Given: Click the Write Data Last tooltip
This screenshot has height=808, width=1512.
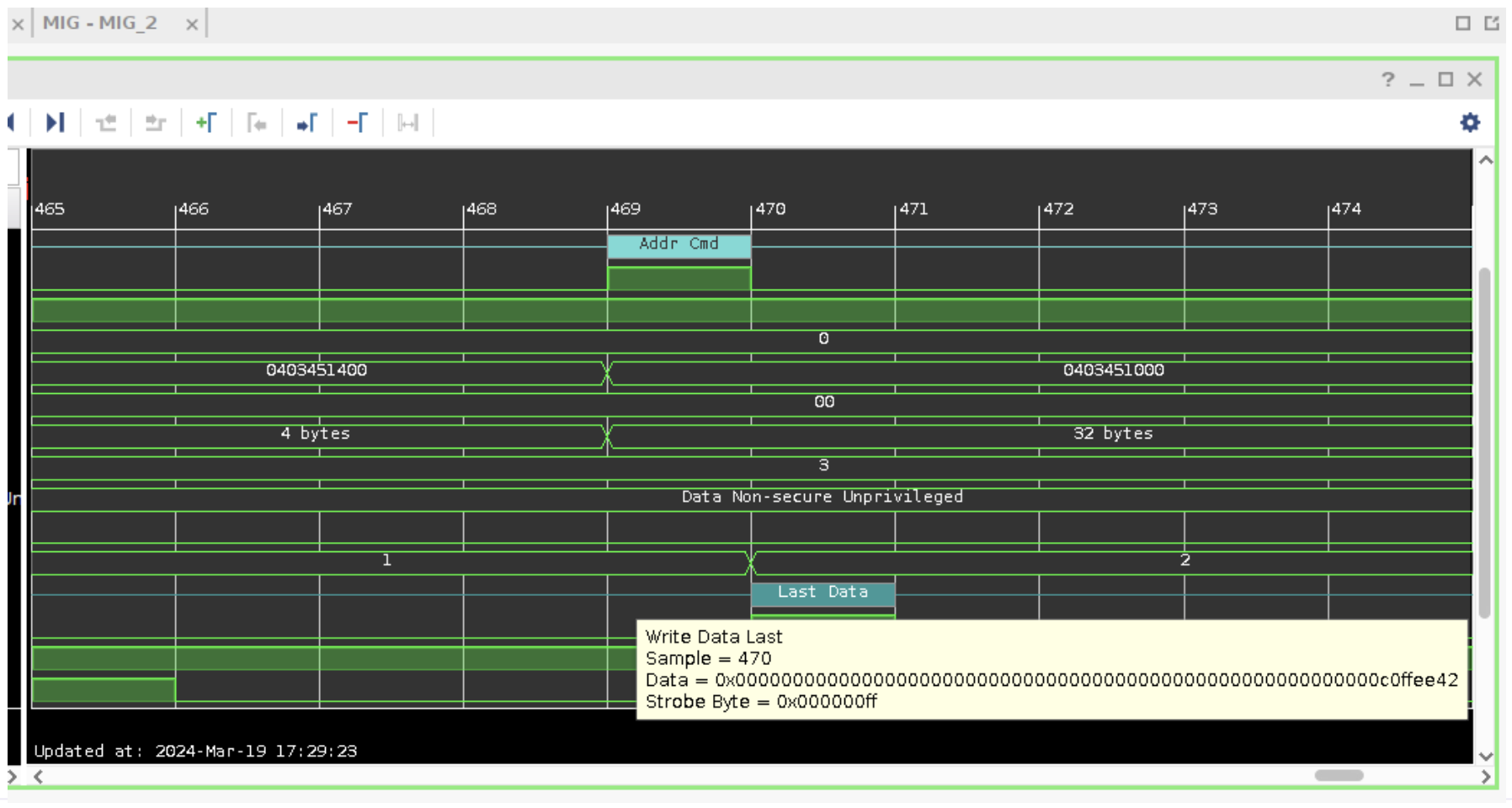Looking at the screenshot, I should point(1051,669).
